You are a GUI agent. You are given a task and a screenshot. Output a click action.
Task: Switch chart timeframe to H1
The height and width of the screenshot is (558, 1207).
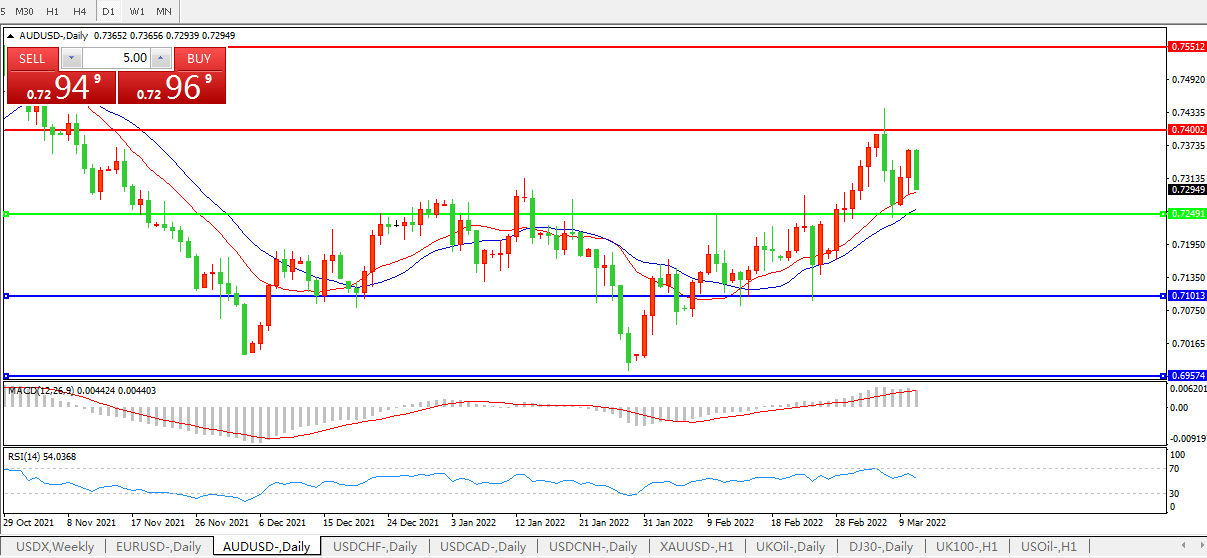tap(53, 11)
